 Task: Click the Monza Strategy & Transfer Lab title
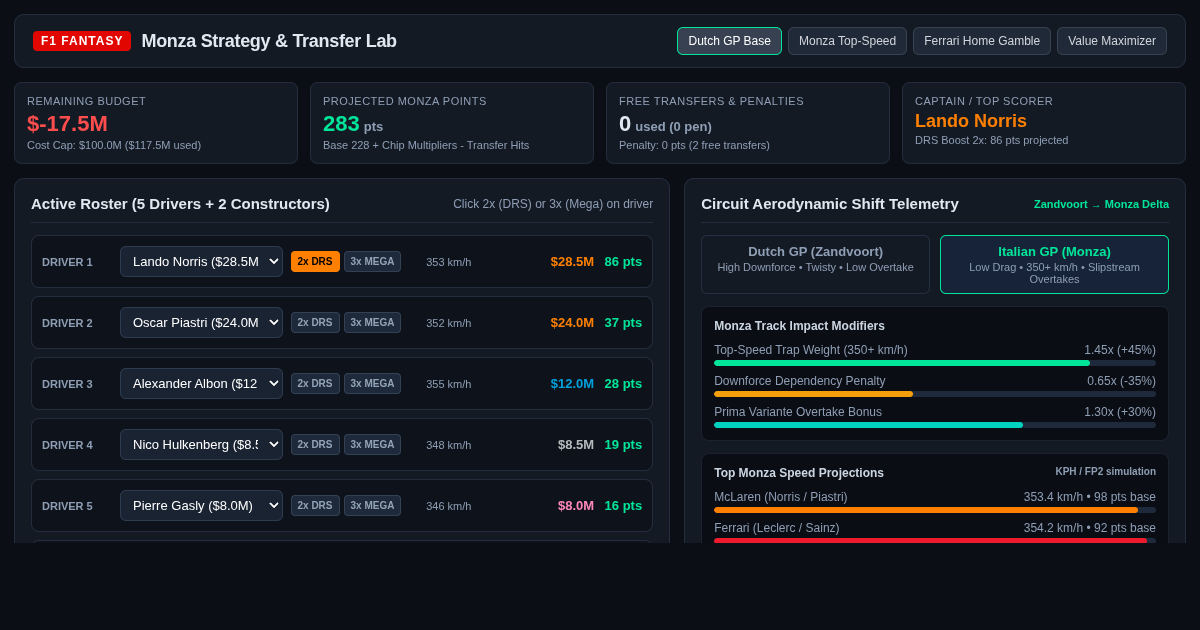[269, 41]
